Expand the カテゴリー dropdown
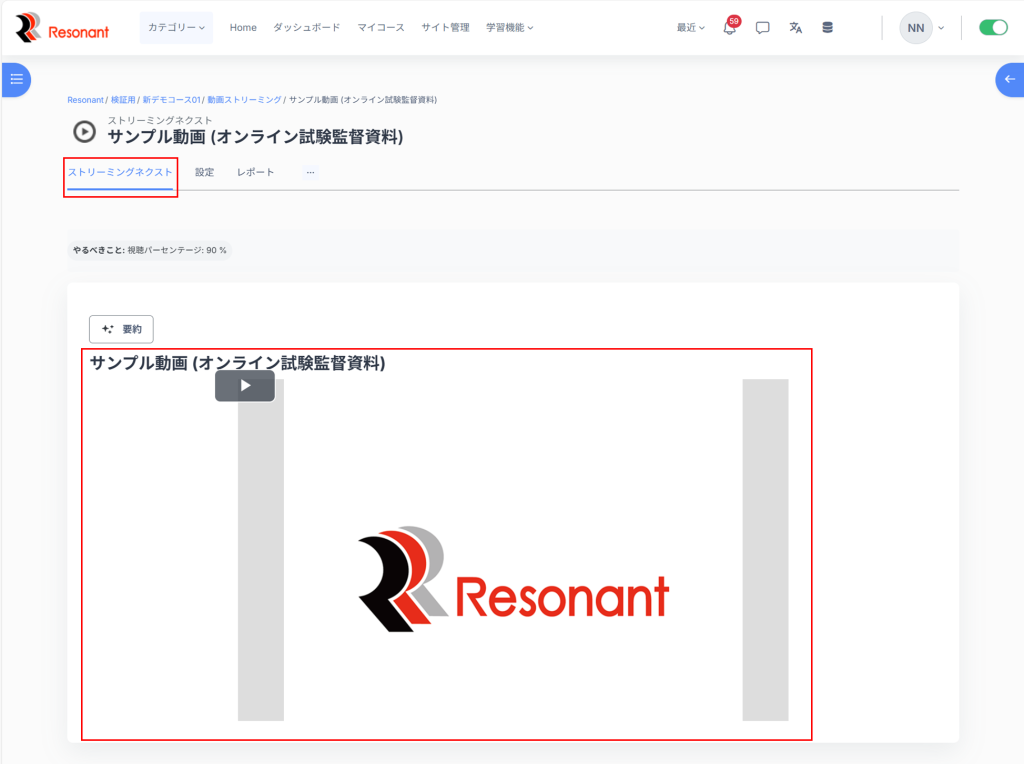This screenshot has width=1024, height=764. (x=176, y=28)
